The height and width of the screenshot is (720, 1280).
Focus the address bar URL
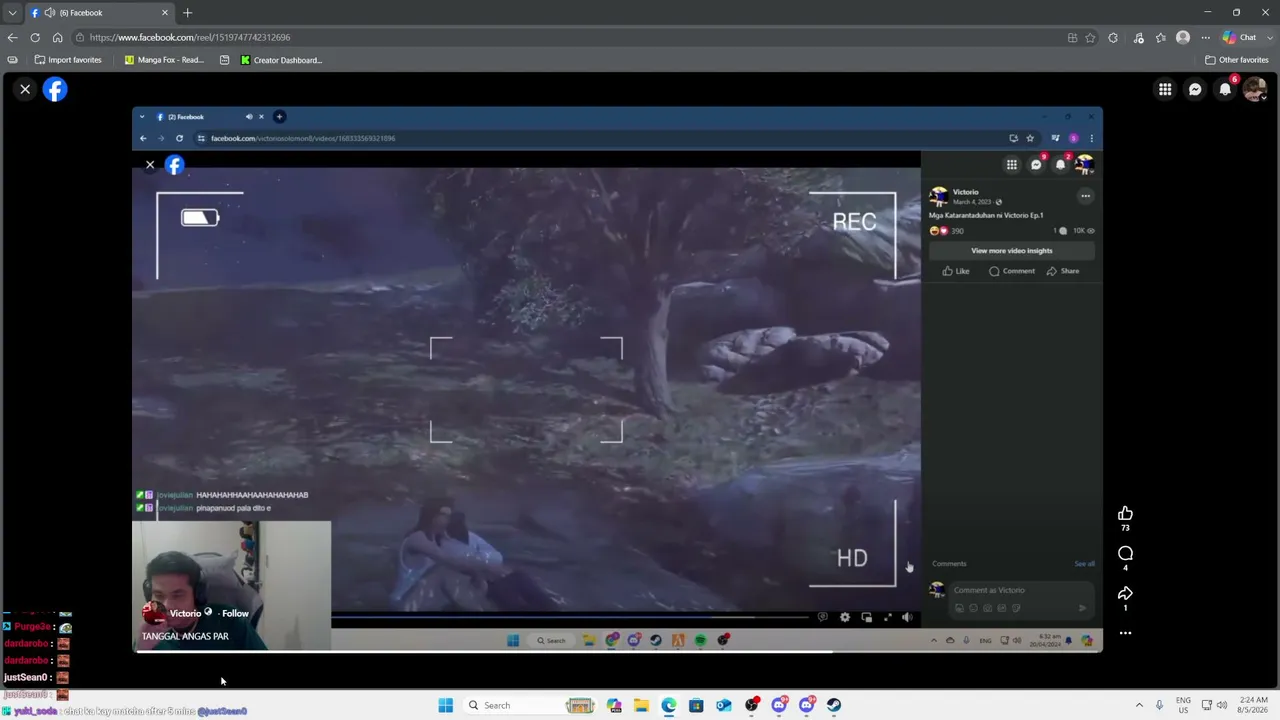click(x=190, y=38)
